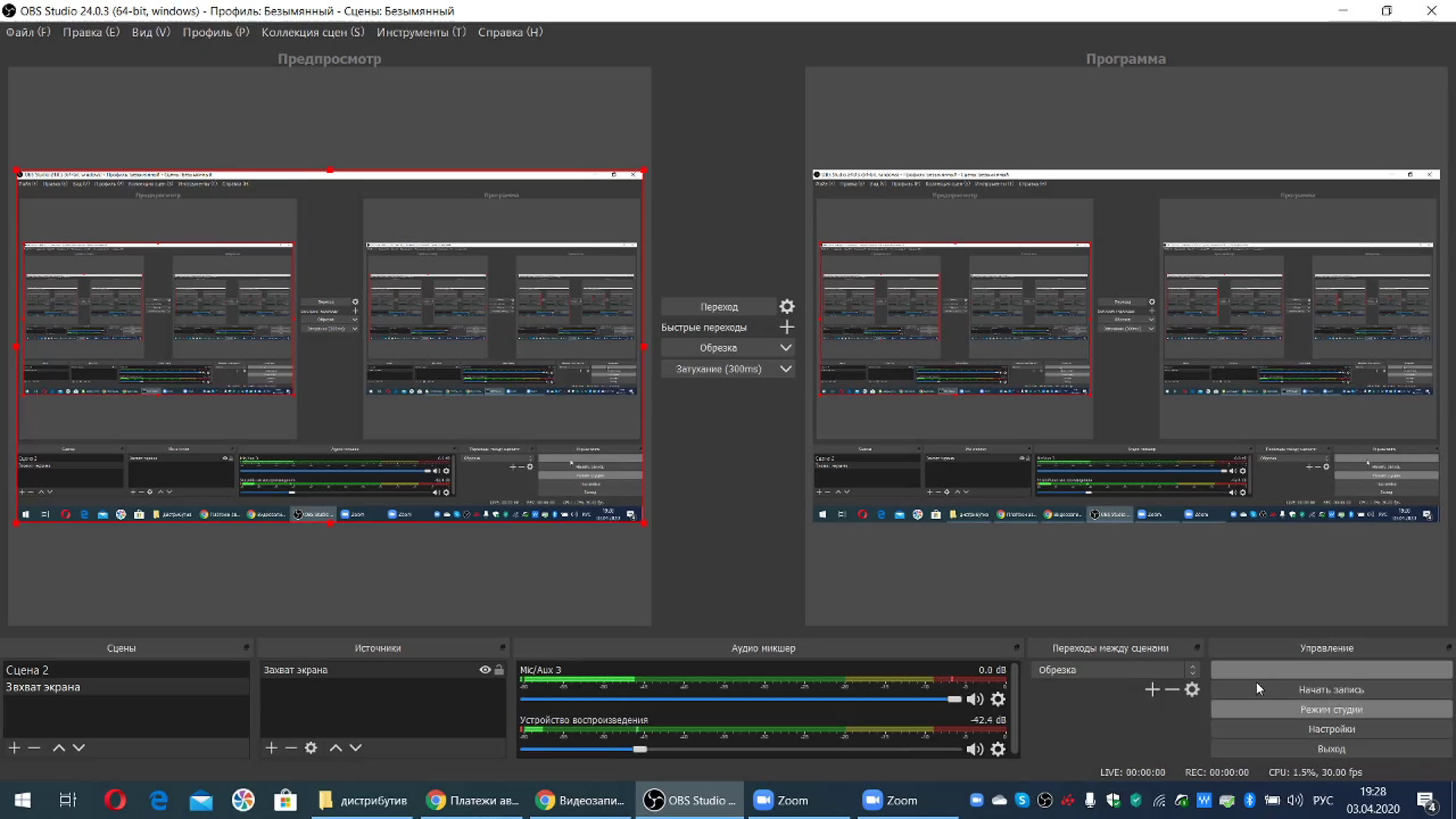Open Windows notification center

1426,801
